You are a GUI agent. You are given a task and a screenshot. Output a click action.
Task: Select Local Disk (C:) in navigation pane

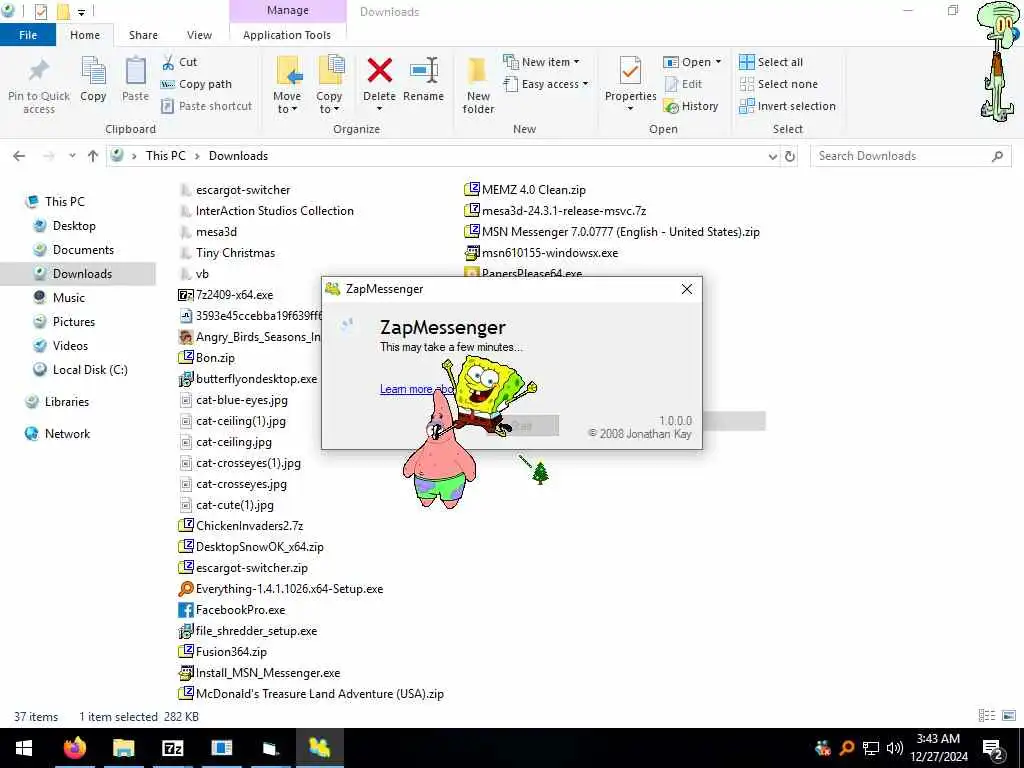click(90, 370)
